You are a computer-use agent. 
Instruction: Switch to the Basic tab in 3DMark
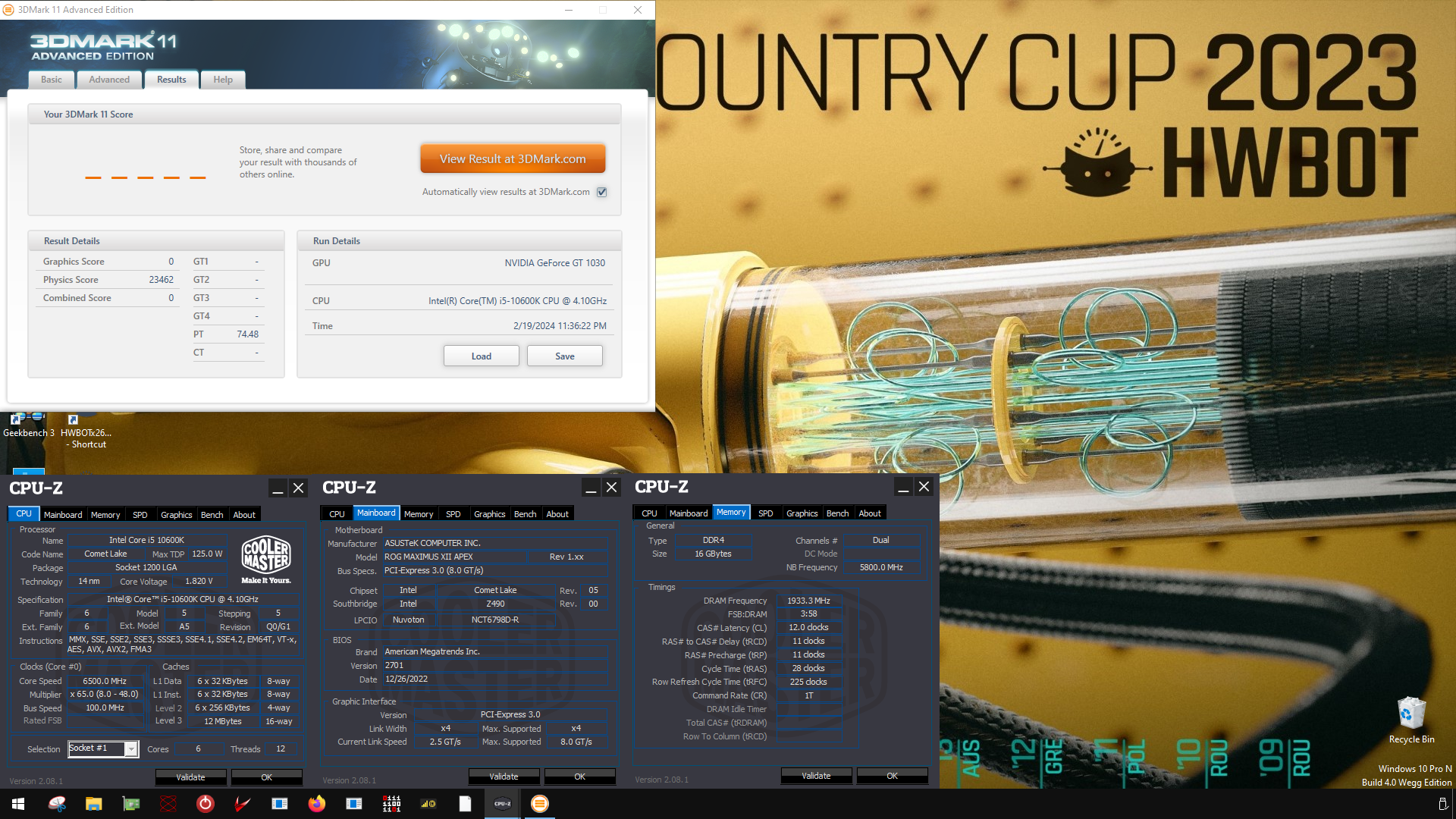52,80
